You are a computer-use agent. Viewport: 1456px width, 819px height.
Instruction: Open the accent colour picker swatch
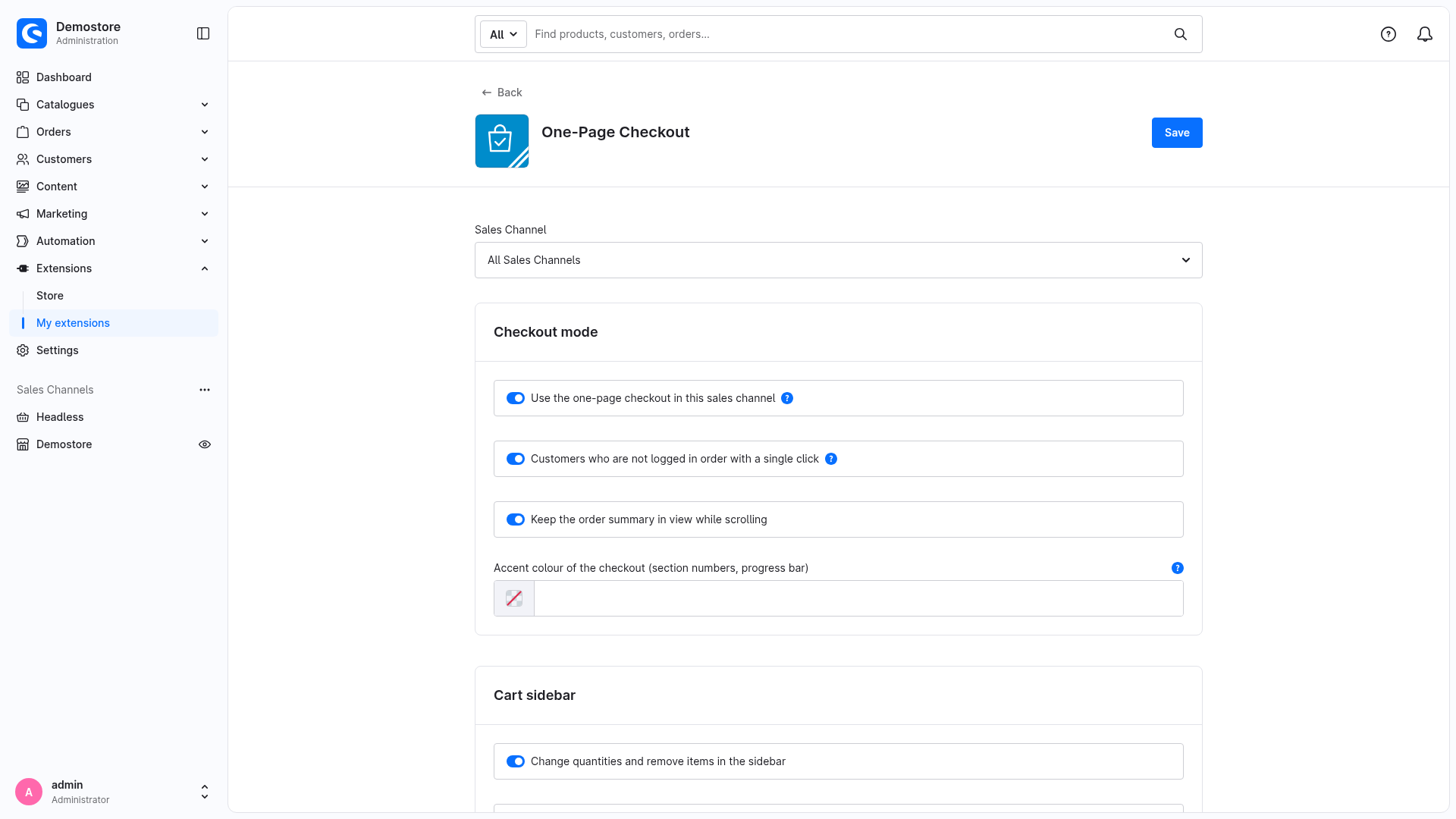coord(514,598)
